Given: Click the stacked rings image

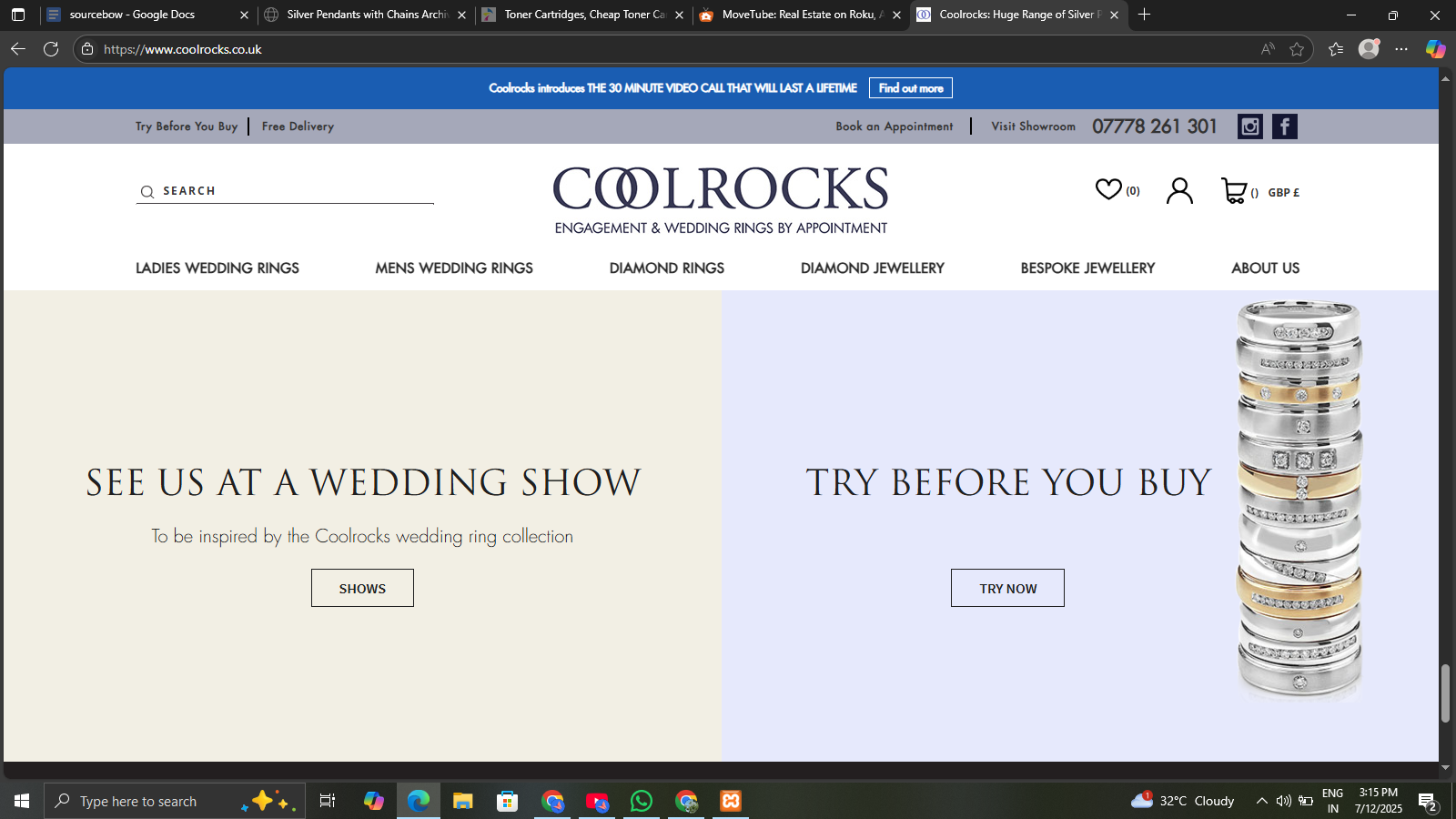Looking at the screenshot, I should tap(1299, 500).
